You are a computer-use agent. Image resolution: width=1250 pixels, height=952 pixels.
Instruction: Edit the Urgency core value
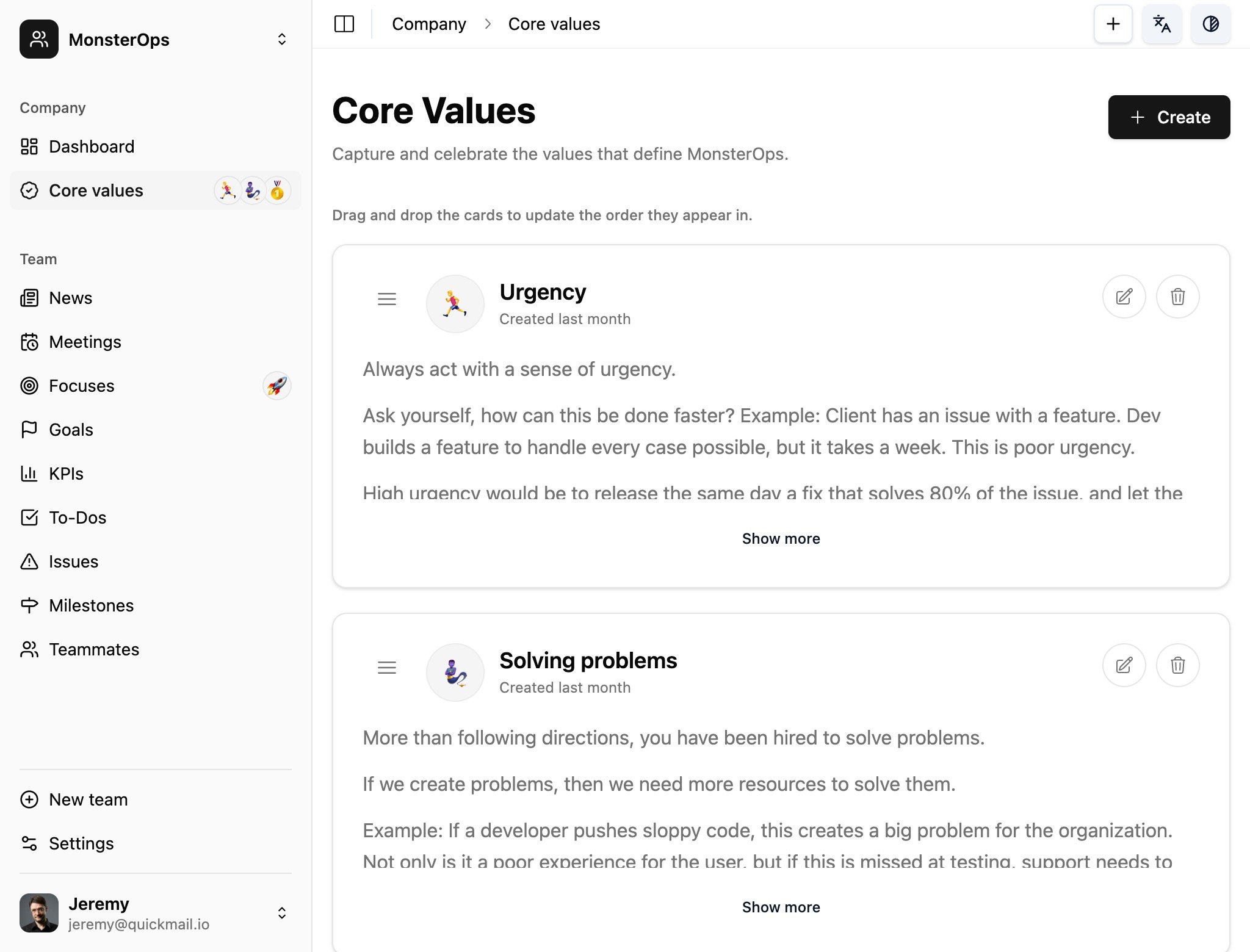pos(1124,297)
